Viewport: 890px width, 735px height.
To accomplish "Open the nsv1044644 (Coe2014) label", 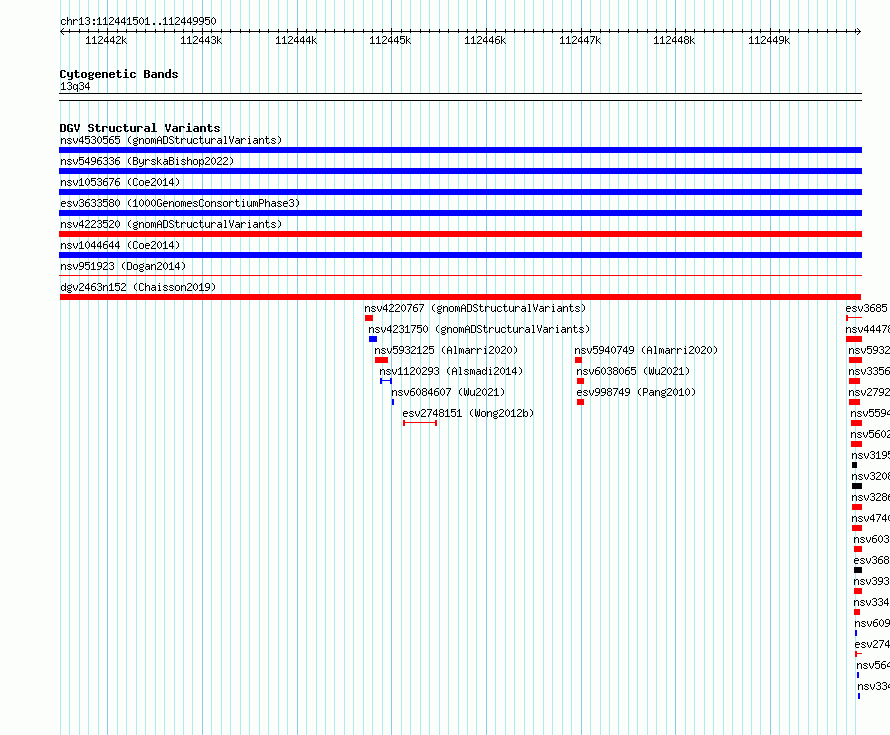I will pos(120,245).
